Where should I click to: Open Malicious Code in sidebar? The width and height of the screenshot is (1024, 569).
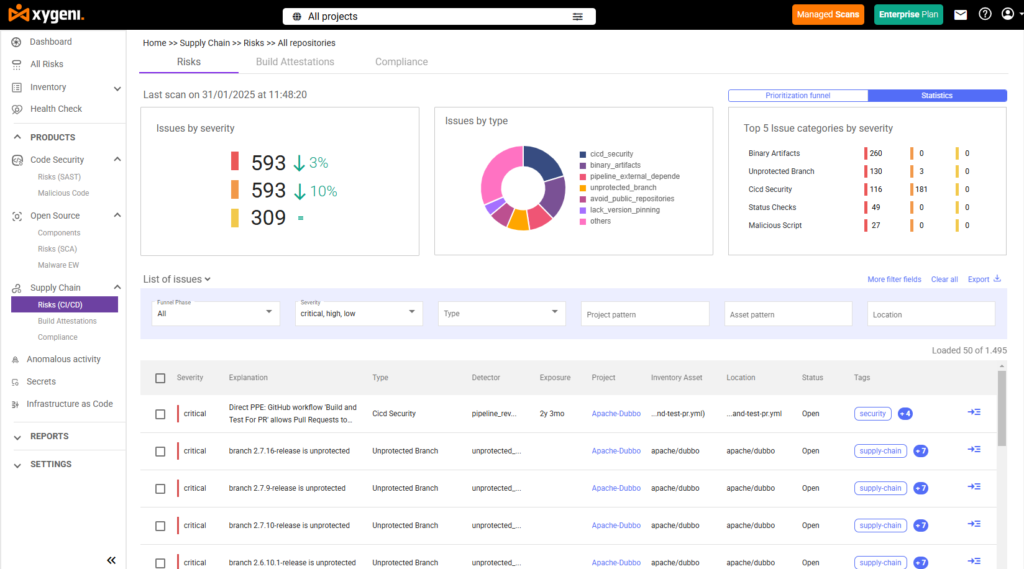pyautogui.click(x=63, y=193)
